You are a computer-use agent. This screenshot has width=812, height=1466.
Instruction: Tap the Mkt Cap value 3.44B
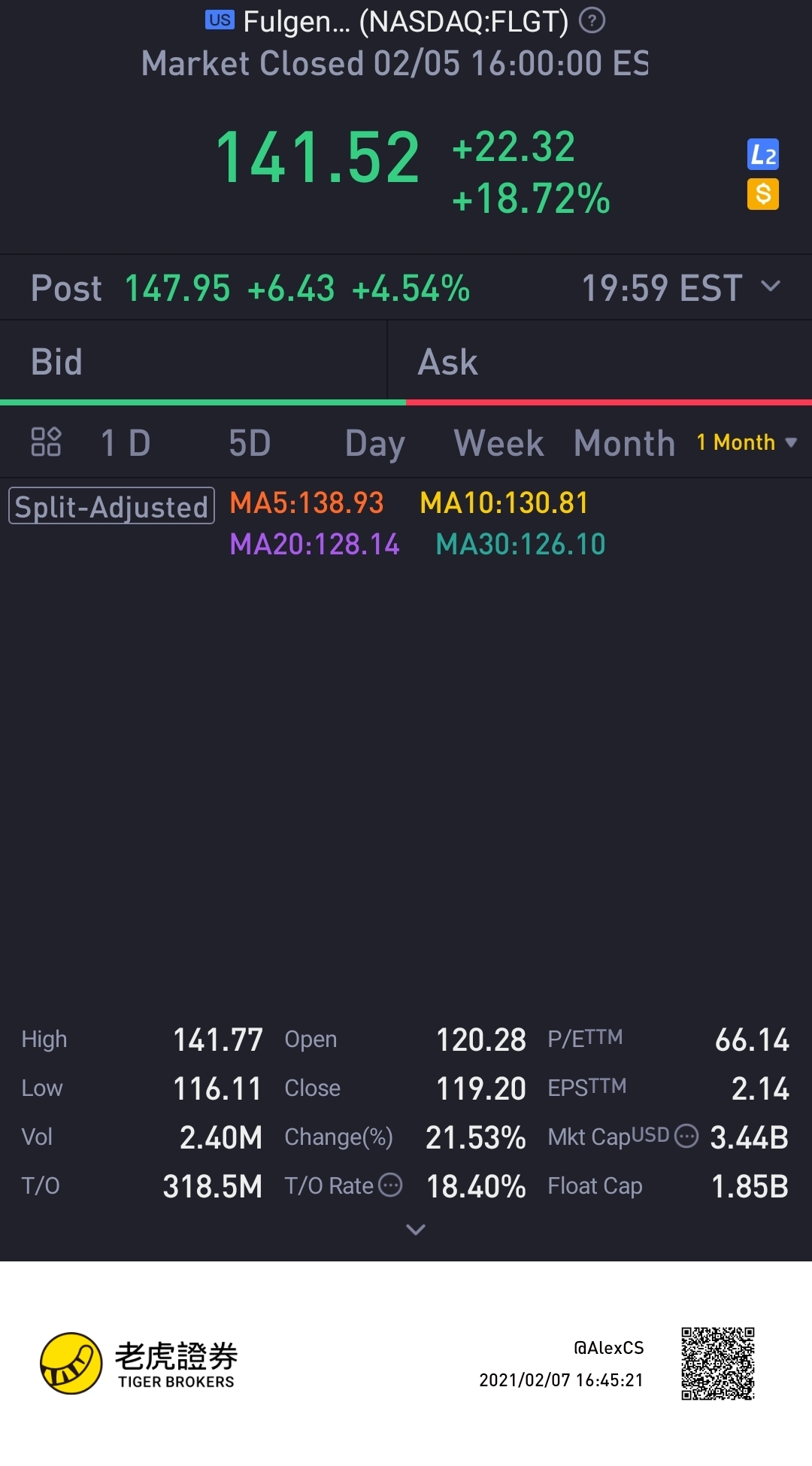click(750, 1137)
